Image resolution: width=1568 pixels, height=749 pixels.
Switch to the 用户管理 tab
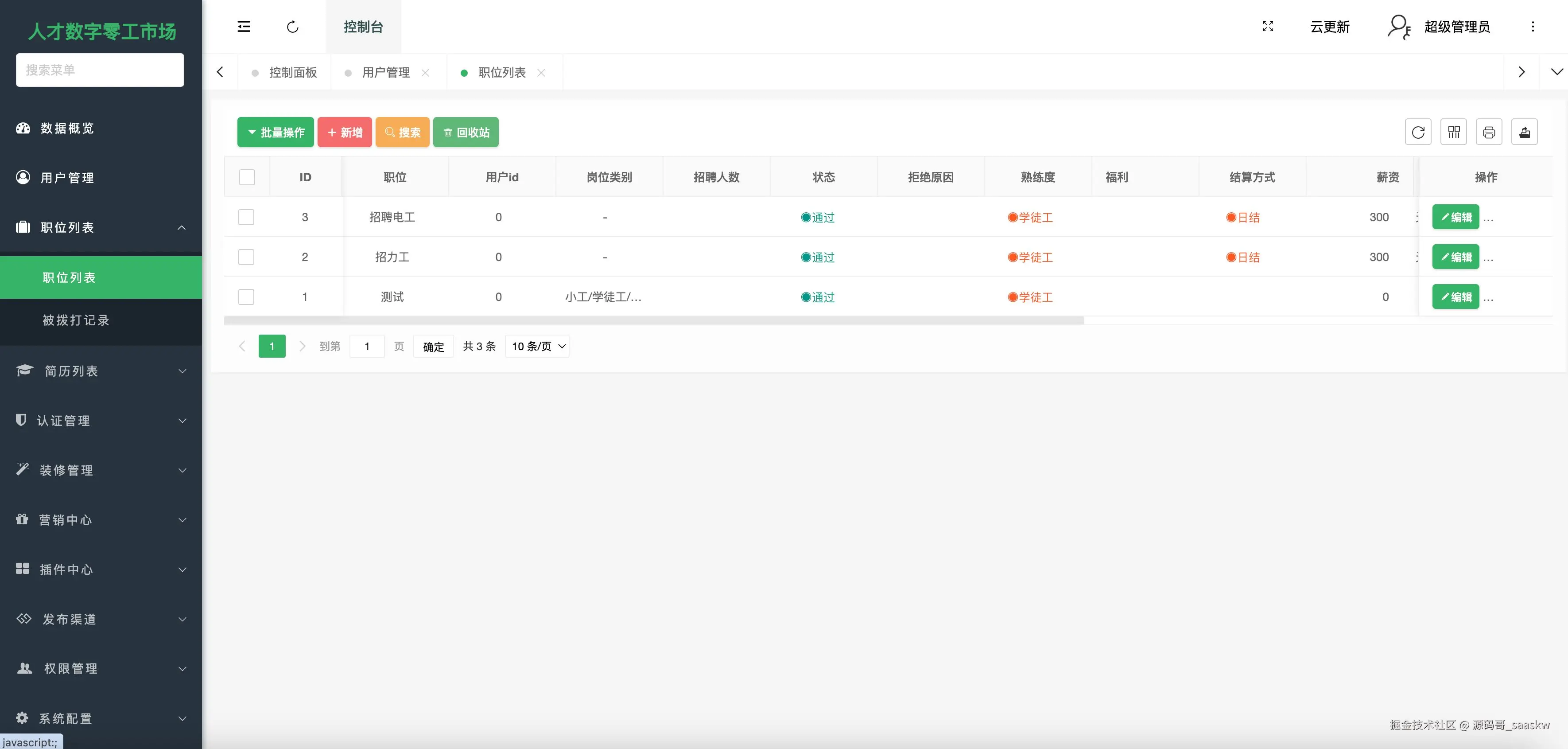pyautogui.click(x=385, y=73)
